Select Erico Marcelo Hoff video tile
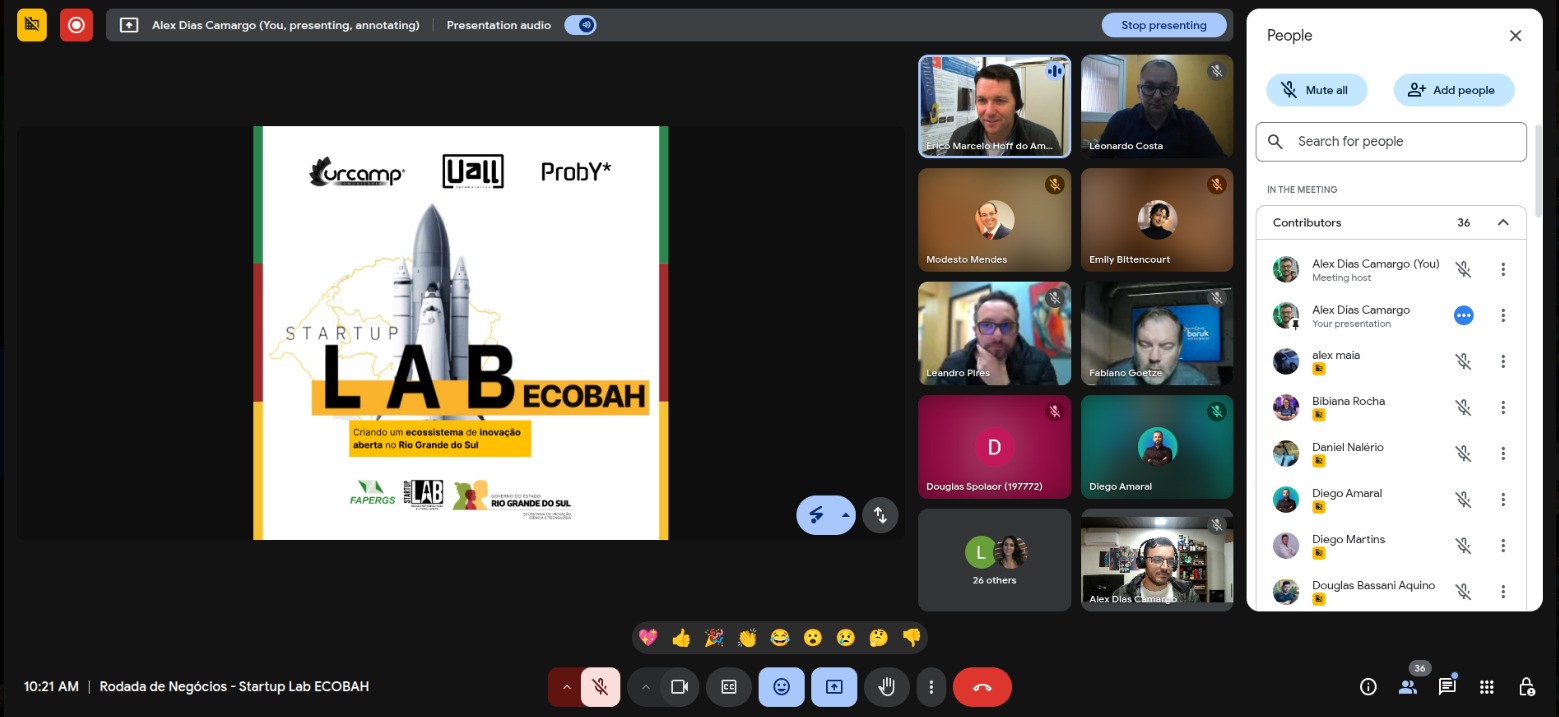The image size is (1559, 717). pyautogui.click(x=995, y=106)
